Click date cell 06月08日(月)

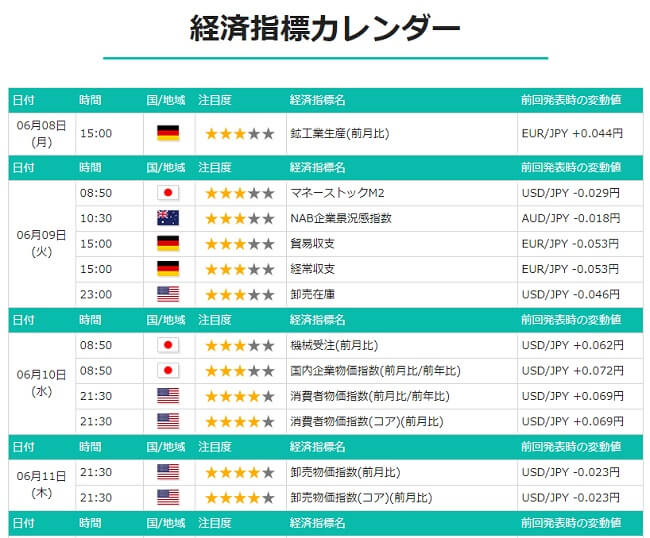pyautogui.click(x=41, y=133)
